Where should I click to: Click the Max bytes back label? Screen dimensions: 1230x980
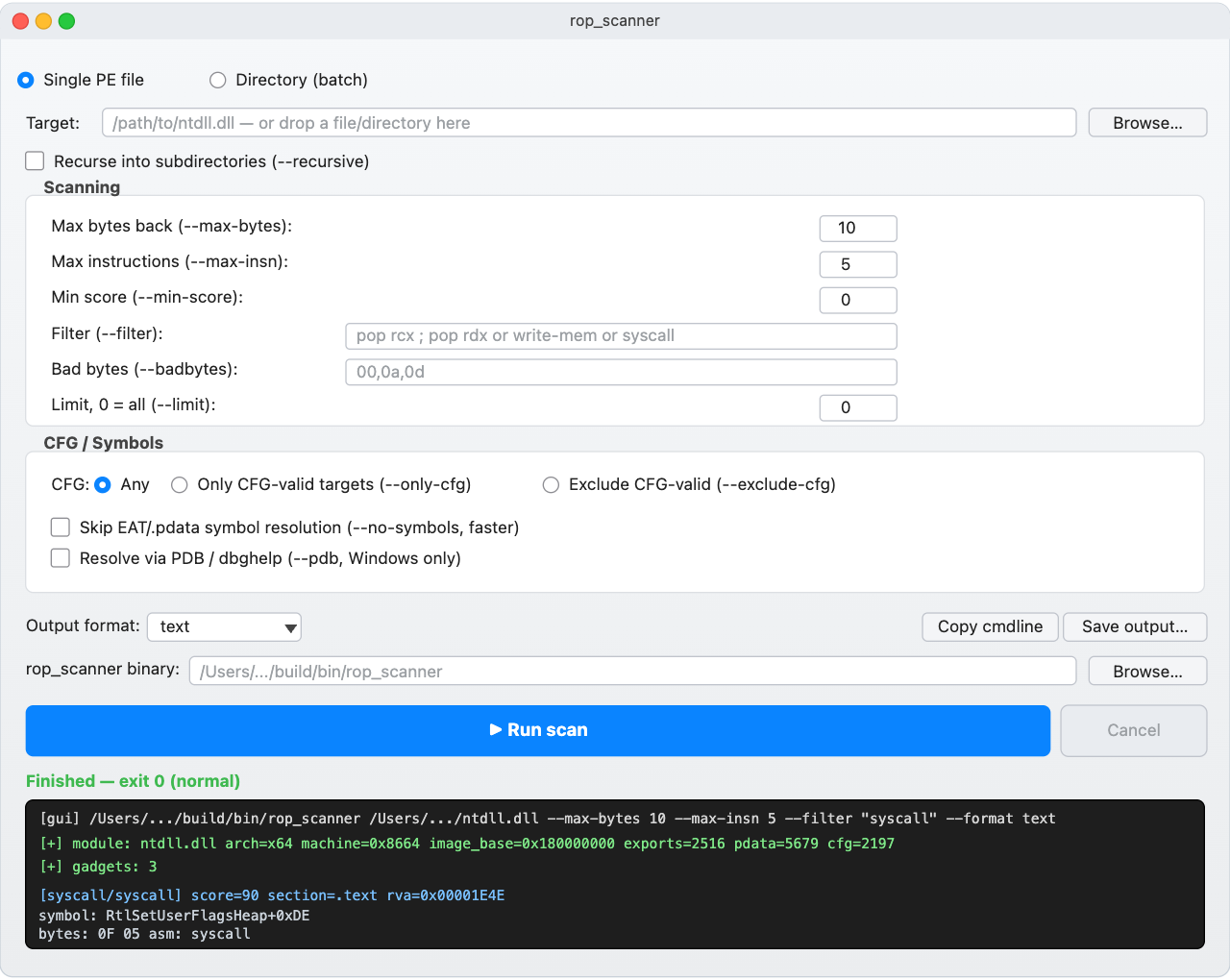(171, 226)
